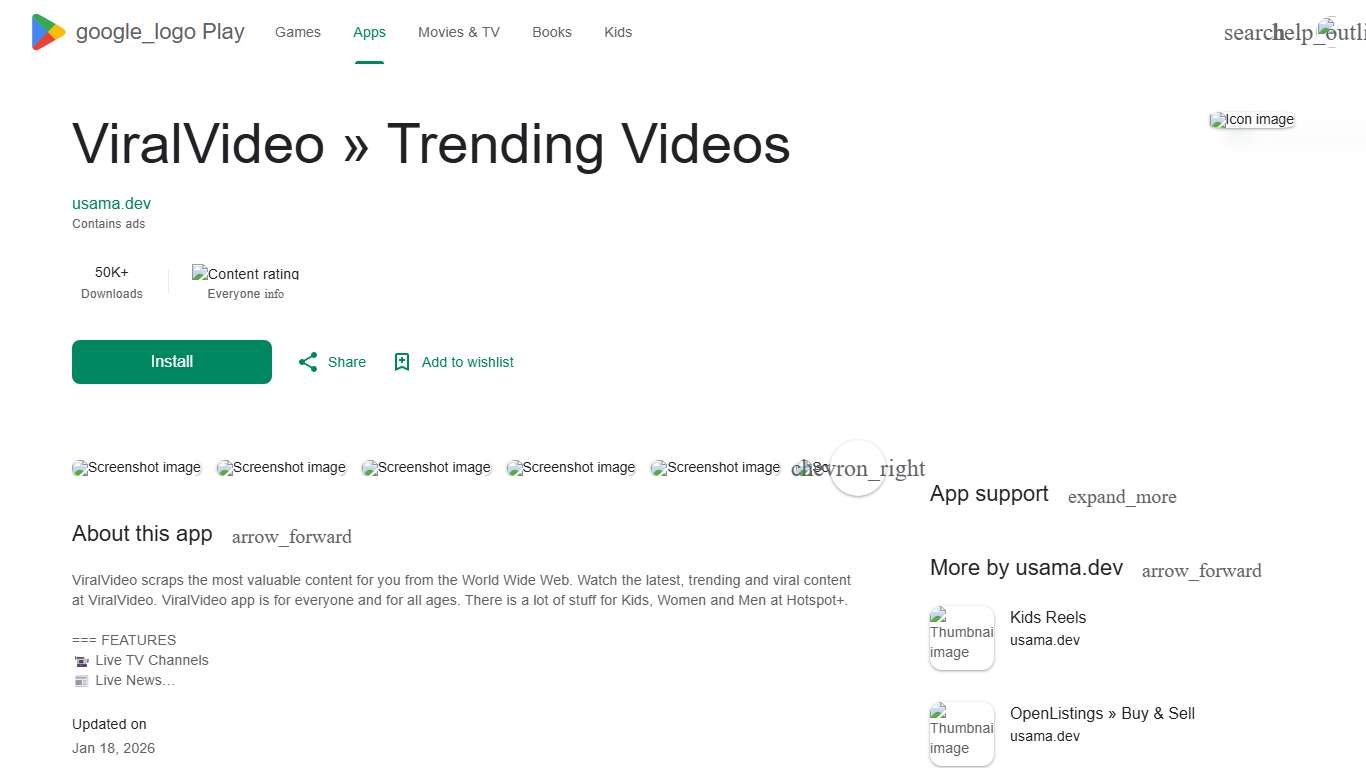Click the chevron to view more screenshots
1366x768 pixels.
point(858,468)
